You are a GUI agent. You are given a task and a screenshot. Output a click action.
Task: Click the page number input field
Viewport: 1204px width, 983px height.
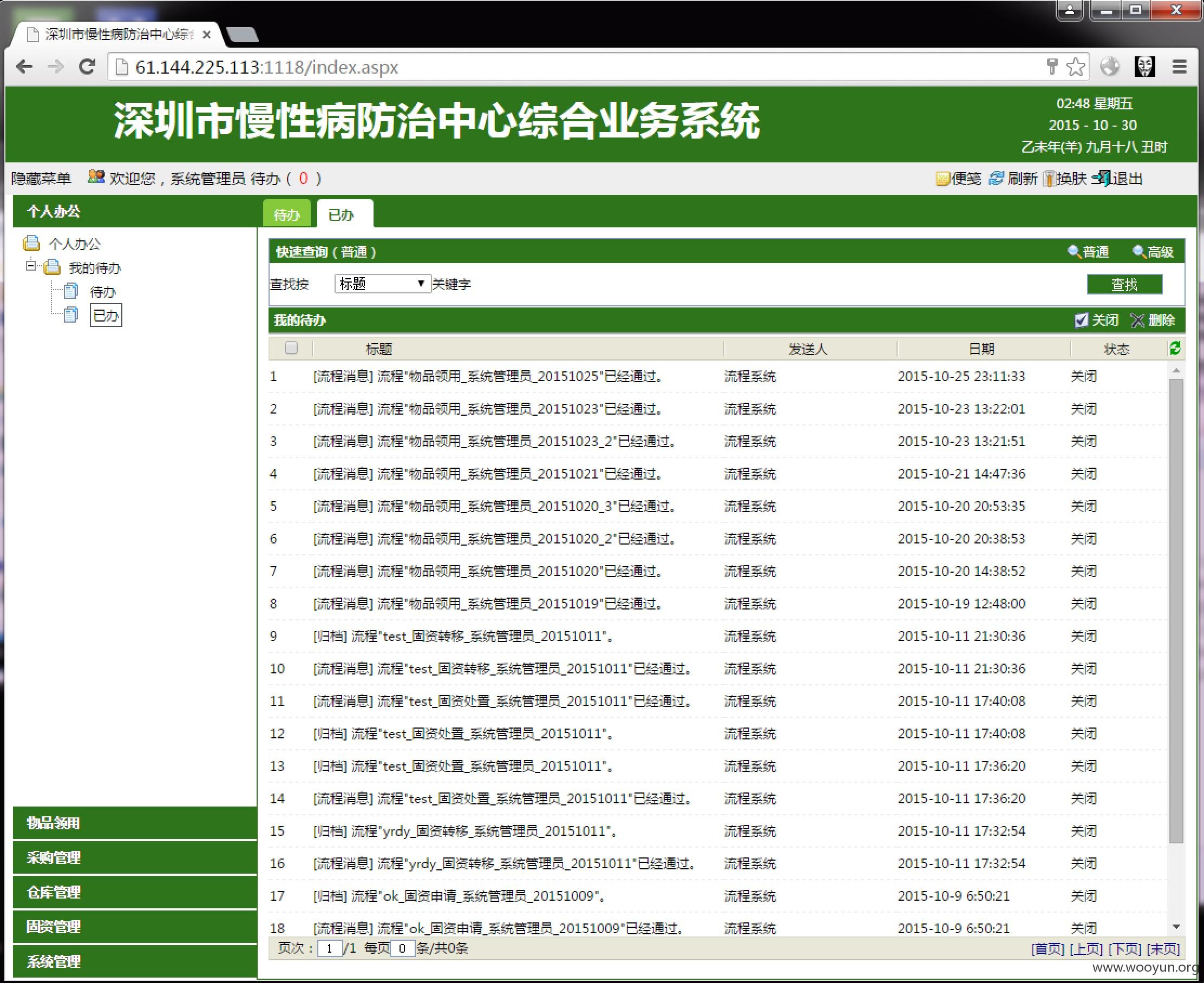(330, 948)
